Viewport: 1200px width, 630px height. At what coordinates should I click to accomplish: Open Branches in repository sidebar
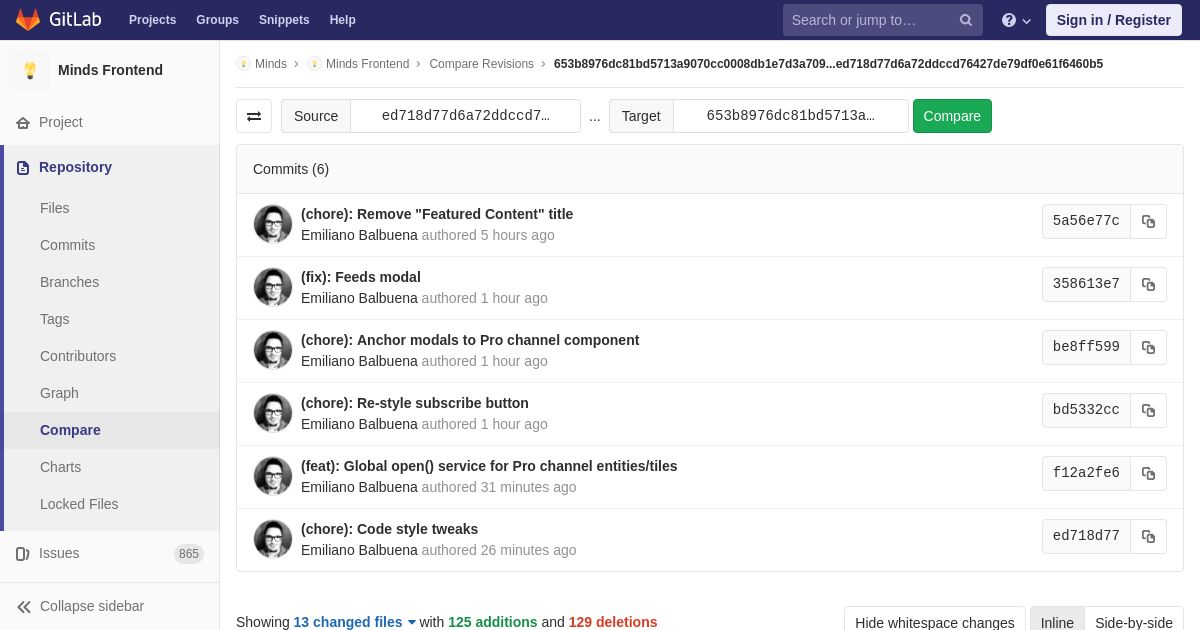click(69, 282)
